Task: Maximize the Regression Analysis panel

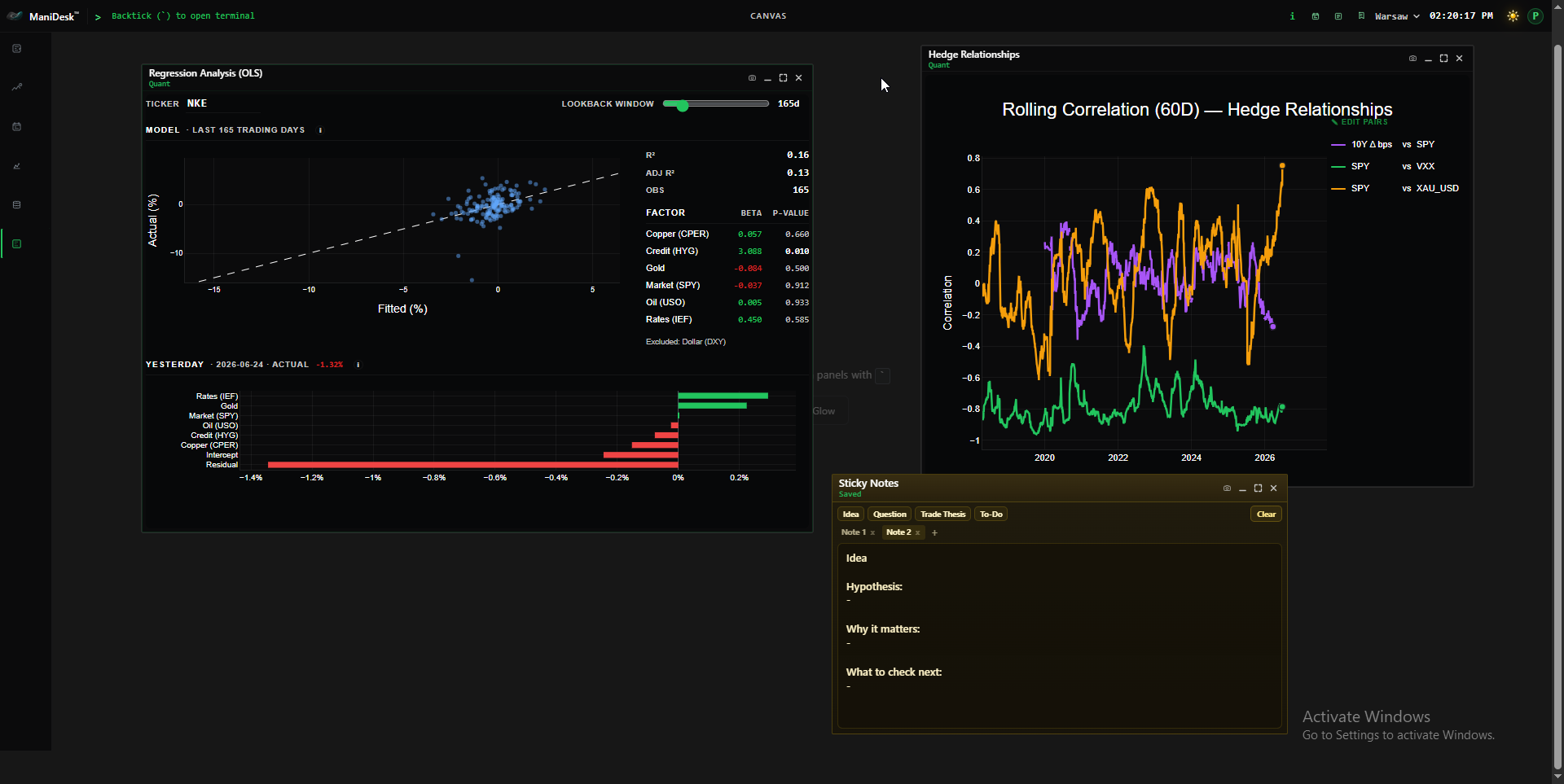Action: coord(783,78)
